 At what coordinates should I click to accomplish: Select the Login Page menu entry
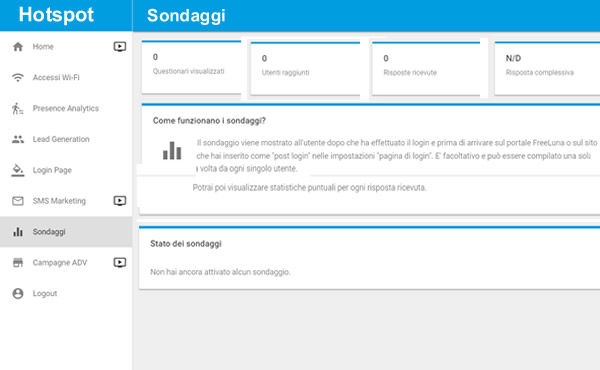coord(66,170)
